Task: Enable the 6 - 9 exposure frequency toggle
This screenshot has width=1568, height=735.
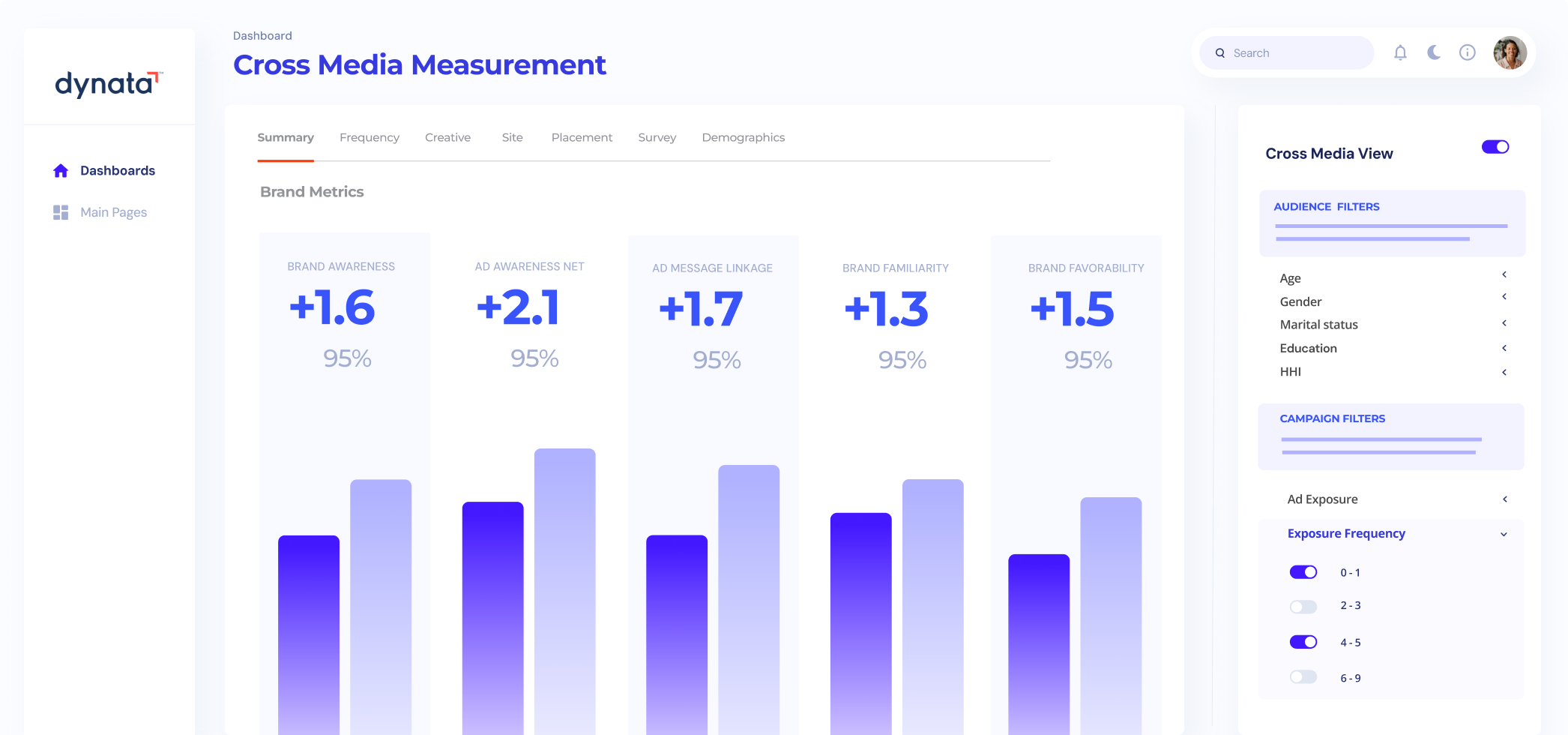Action: 1303,677
